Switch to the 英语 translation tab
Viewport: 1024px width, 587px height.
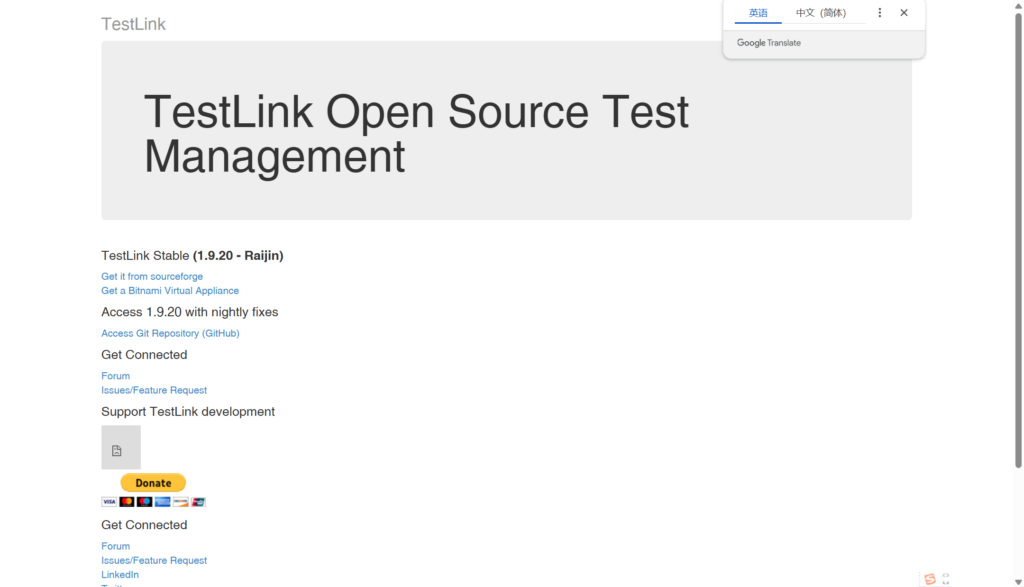point(758,13)
